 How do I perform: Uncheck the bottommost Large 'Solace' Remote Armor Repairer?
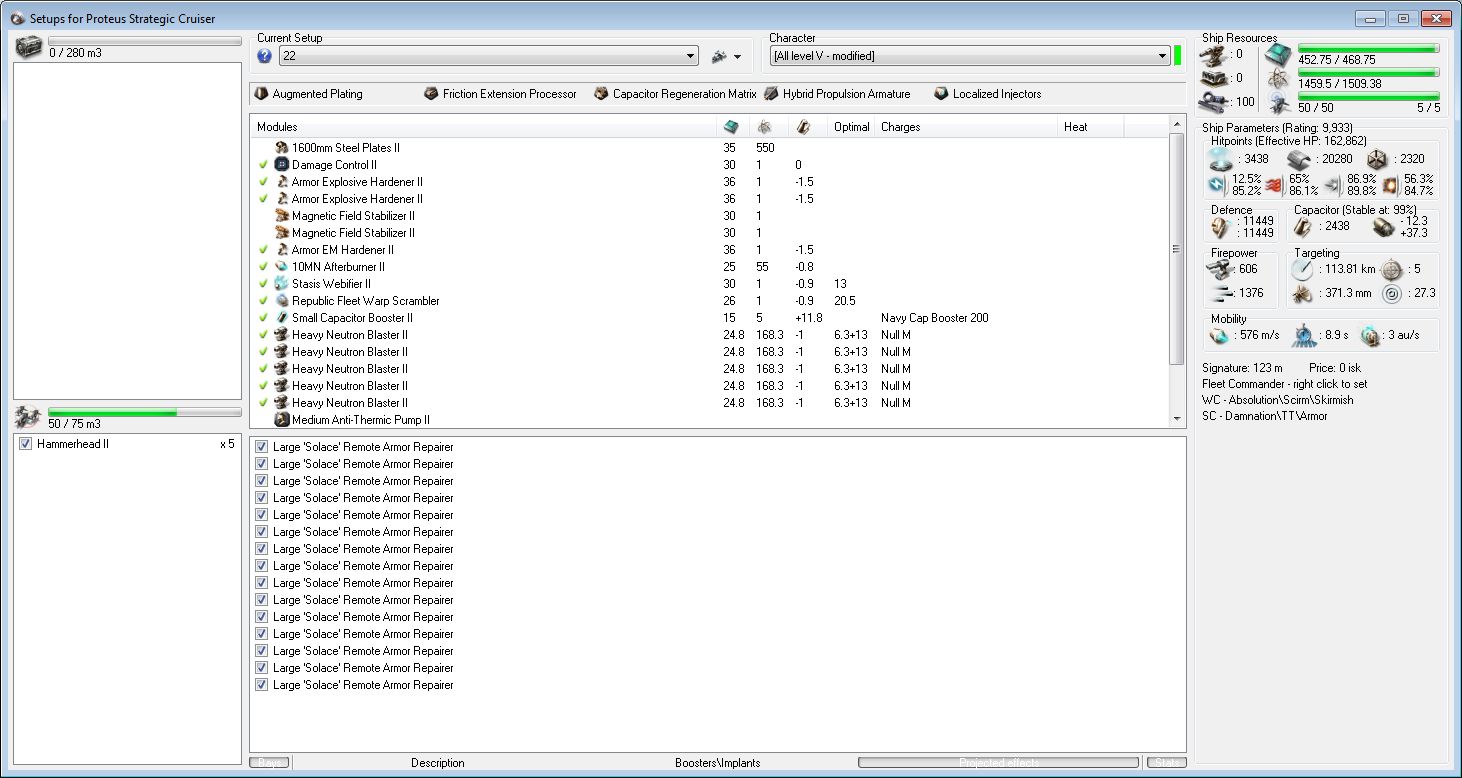pos(262,685)
